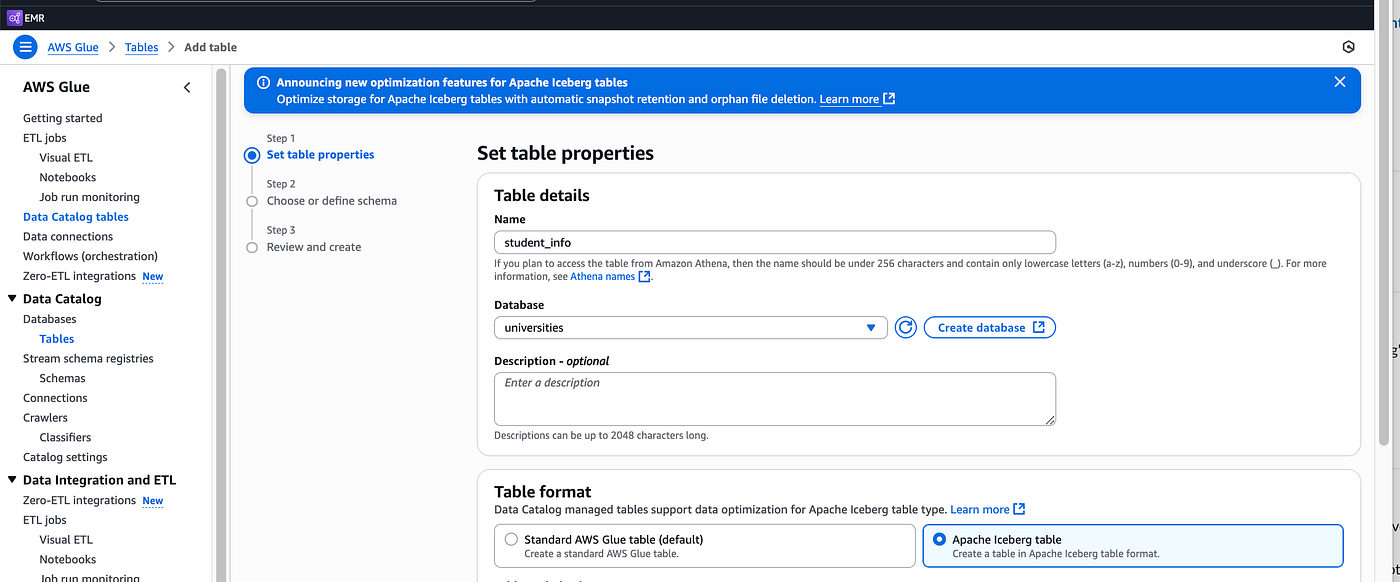Click the Description text area
This screenshot has height=582, width=1400.
point(775,399)
